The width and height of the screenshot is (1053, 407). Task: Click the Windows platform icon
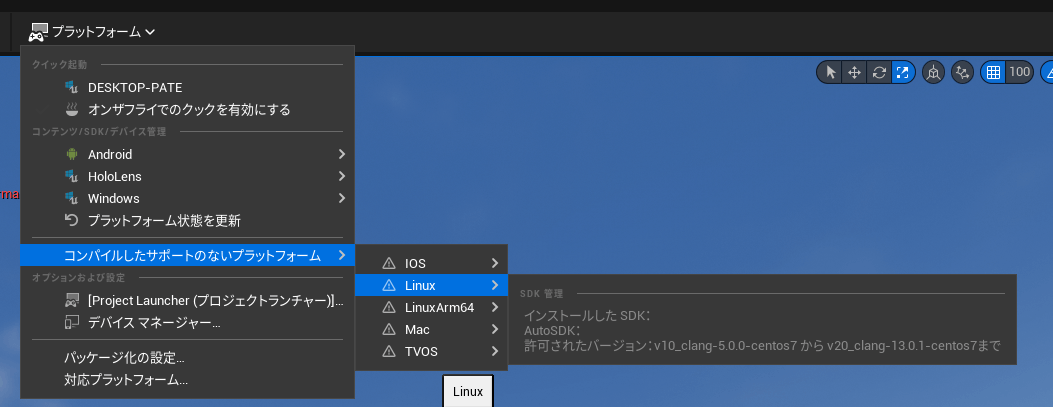tap(72, 199)
